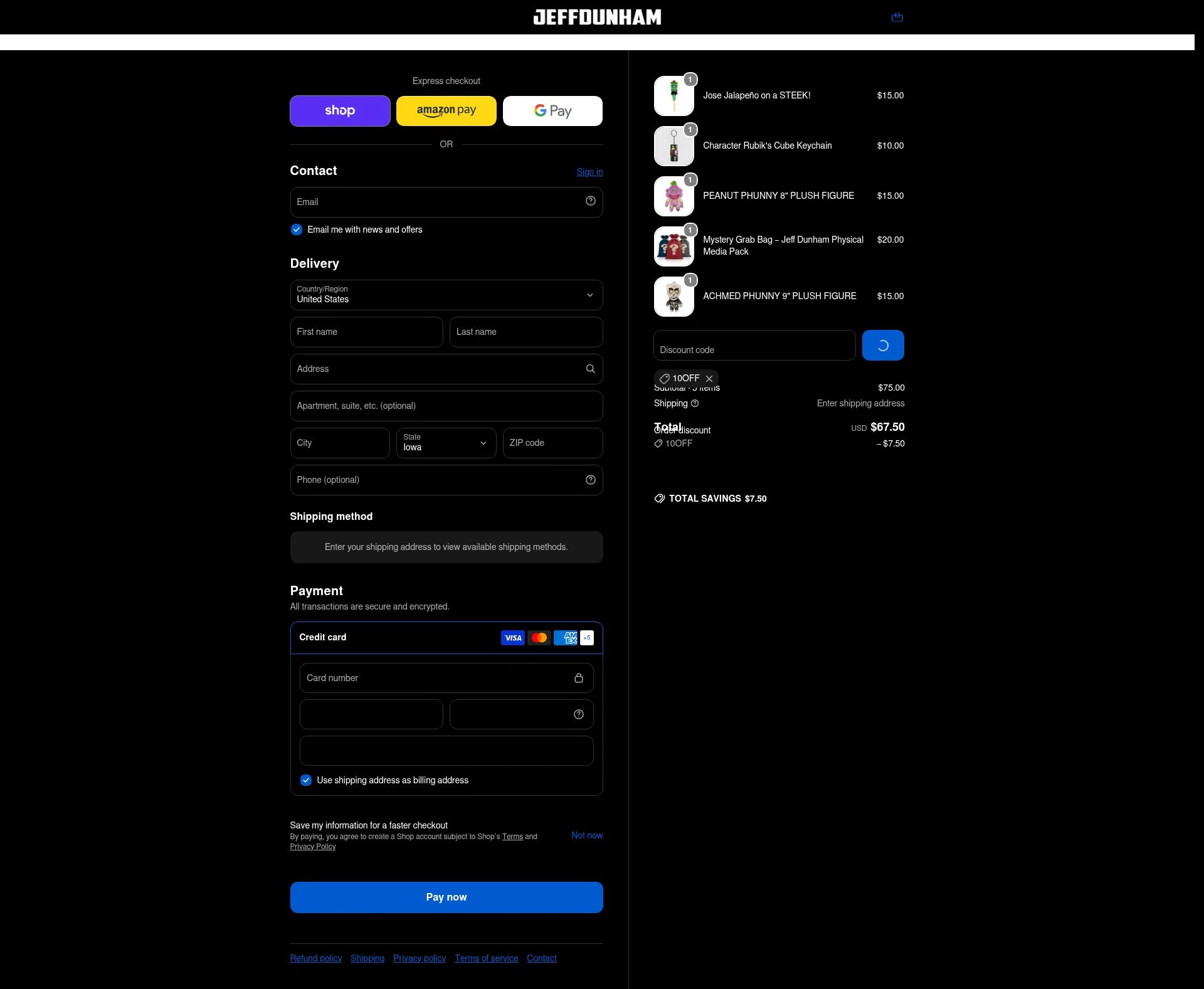Viewport: 1204px width, 989px height.
Task: Focus the Last name field
Action: click(x=526, y=332)
